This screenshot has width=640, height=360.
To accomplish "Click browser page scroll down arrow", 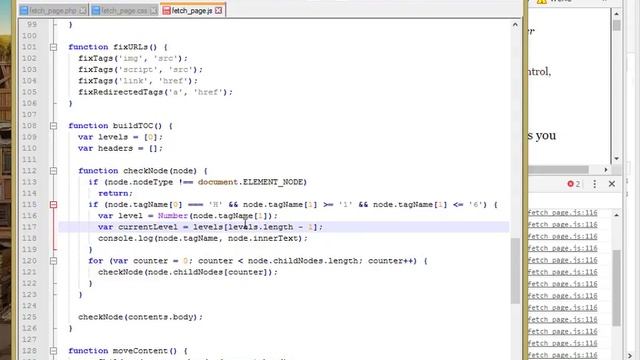I will (x=616, y=158).
